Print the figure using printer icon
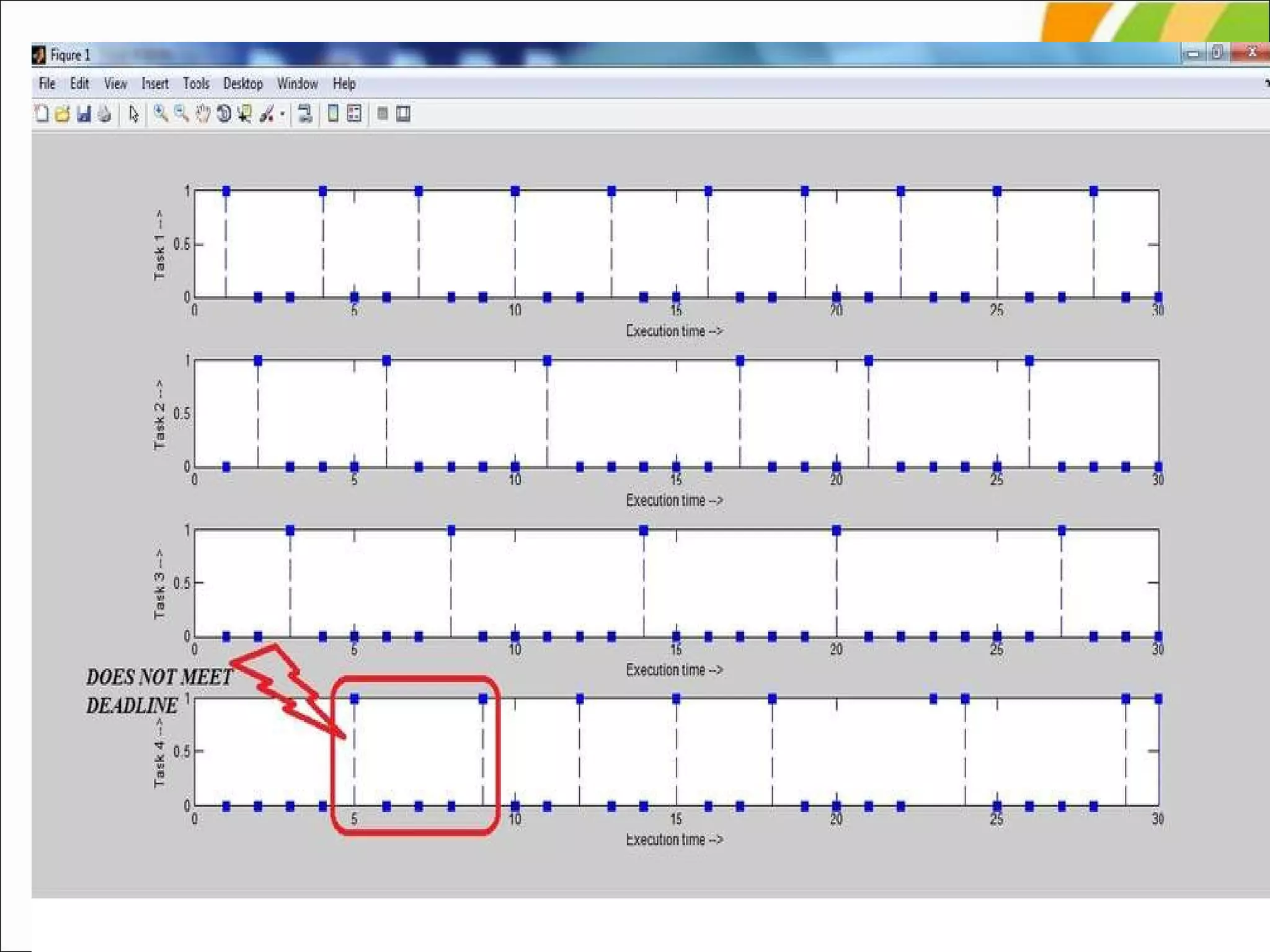The image size is (1270, 952). click(105, 114)
